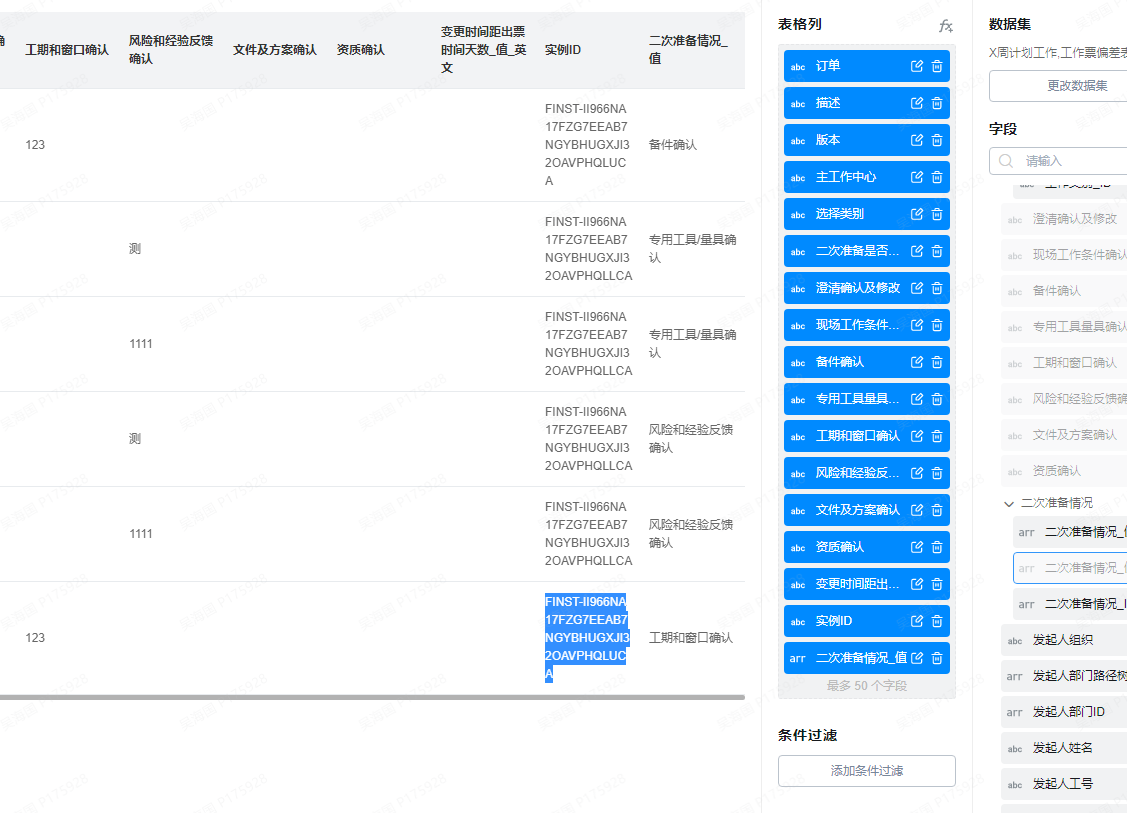The image size is (1127, 813).
Task: Delete the 二次准备情况_值 column field
Action: tap(937, 658)
